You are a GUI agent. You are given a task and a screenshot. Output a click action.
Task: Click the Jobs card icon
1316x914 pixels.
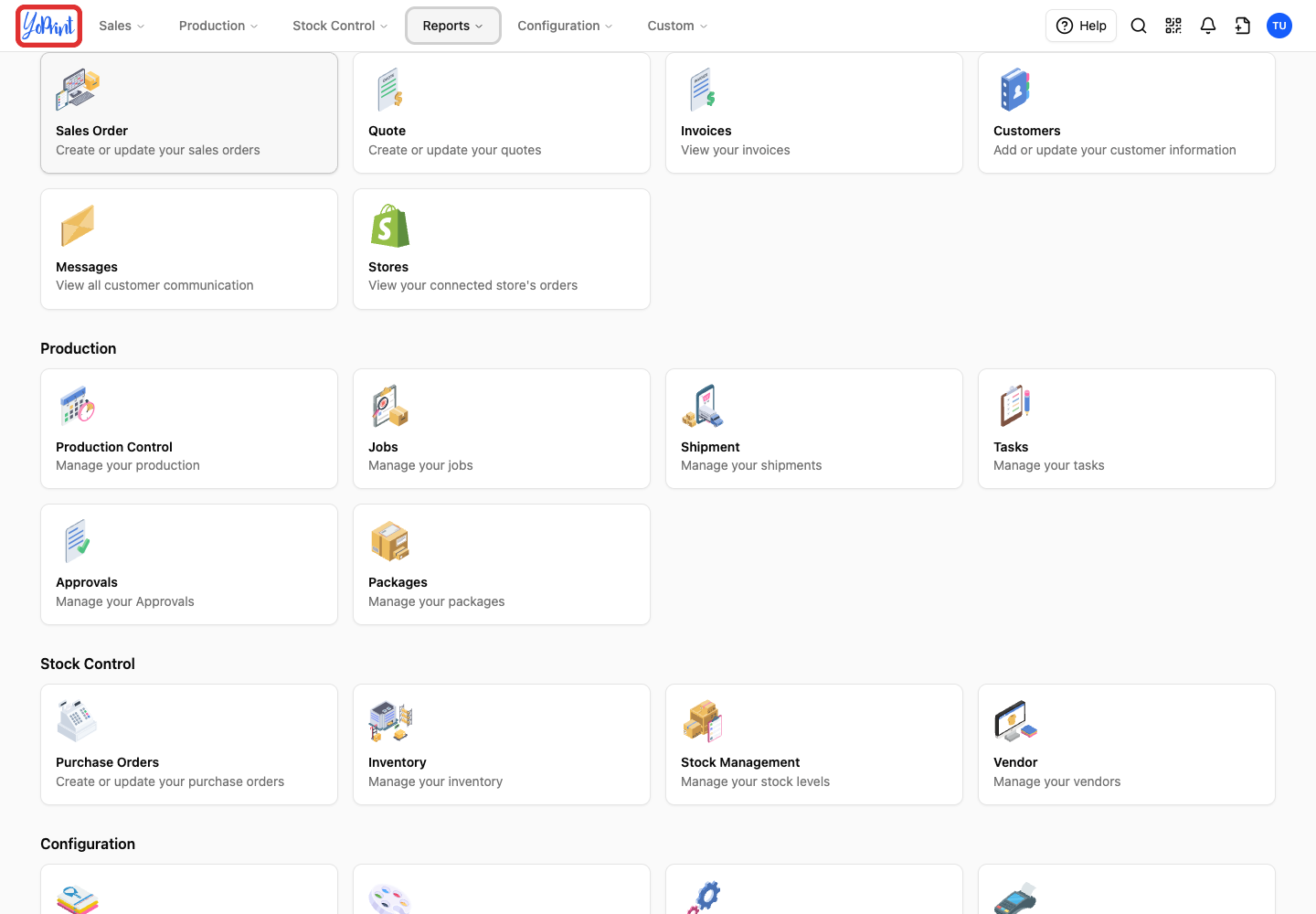[390, 406]
